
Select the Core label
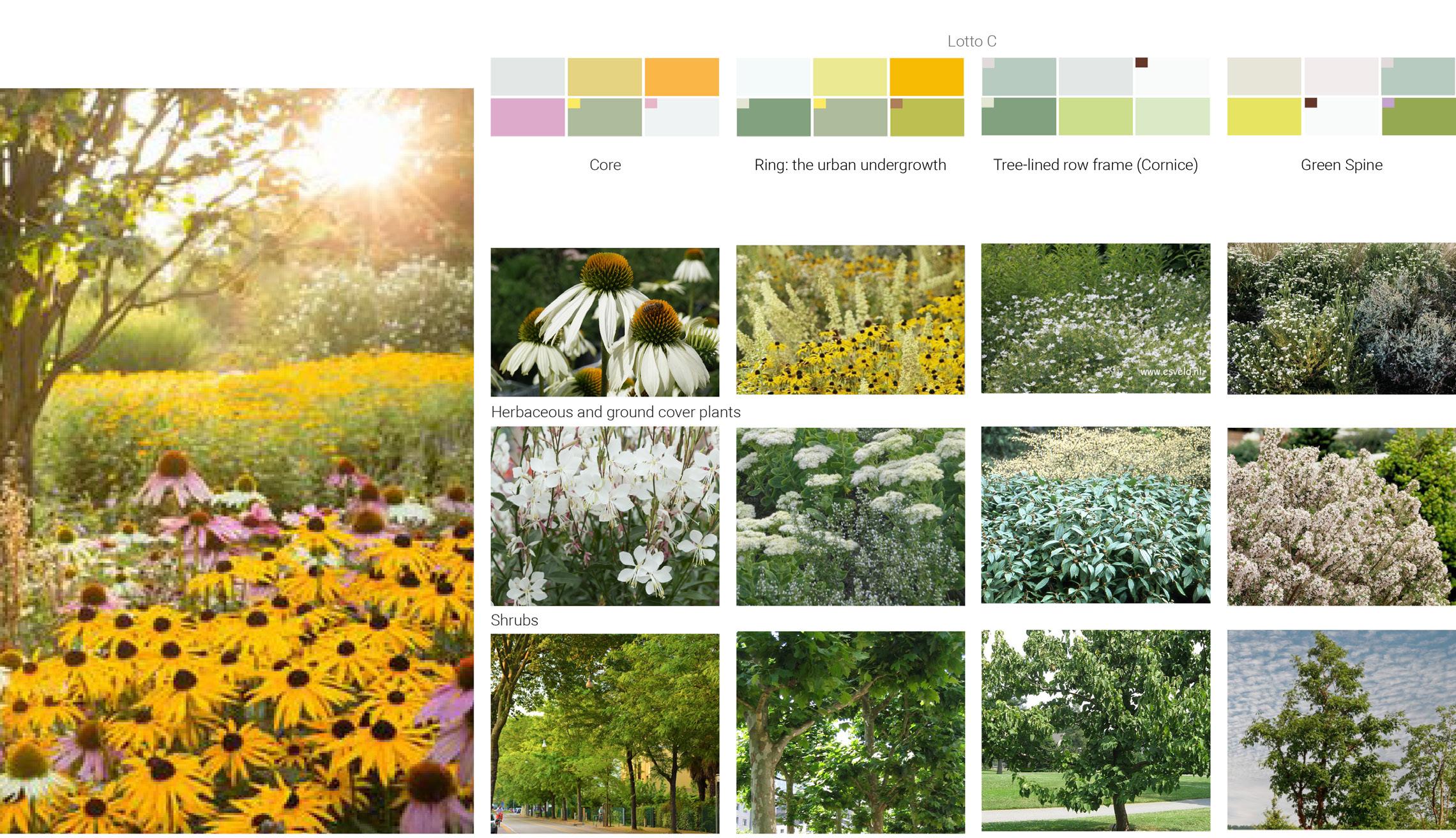605,165
